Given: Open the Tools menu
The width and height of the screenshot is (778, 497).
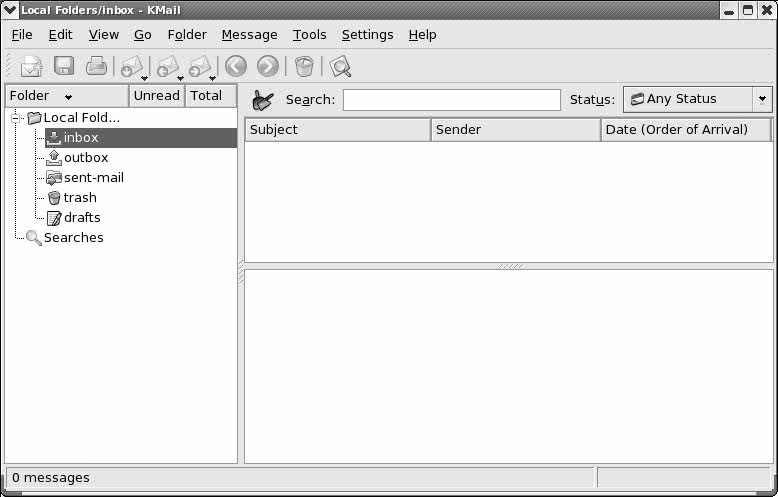Looking at the screenshot, I should click(310, 35).
